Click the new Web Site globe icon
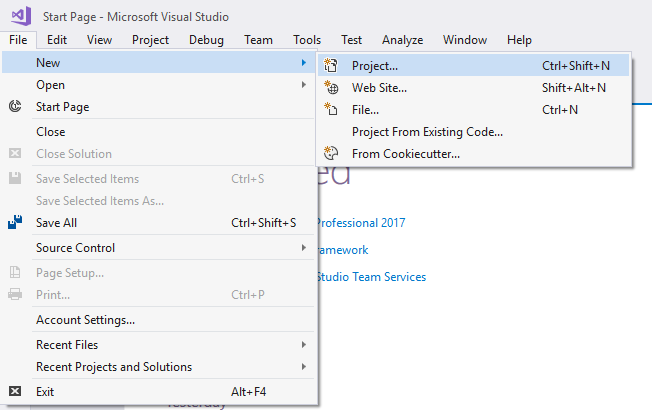The width and height of the screenshot is (652, 410). (x=331, y=87)
